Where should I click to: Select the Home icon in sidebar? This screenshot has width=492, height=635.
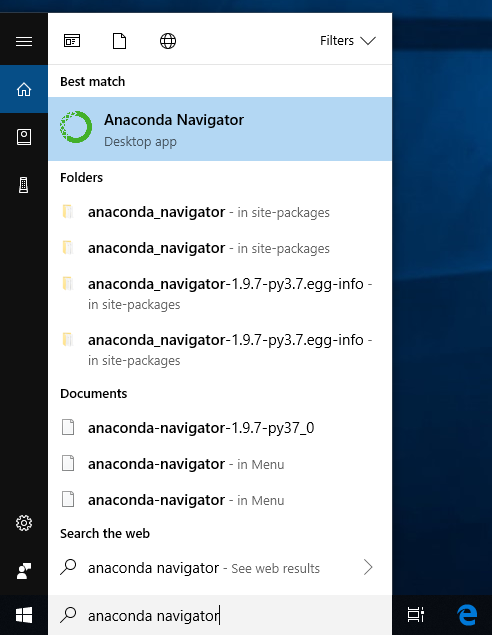(24, 89)
